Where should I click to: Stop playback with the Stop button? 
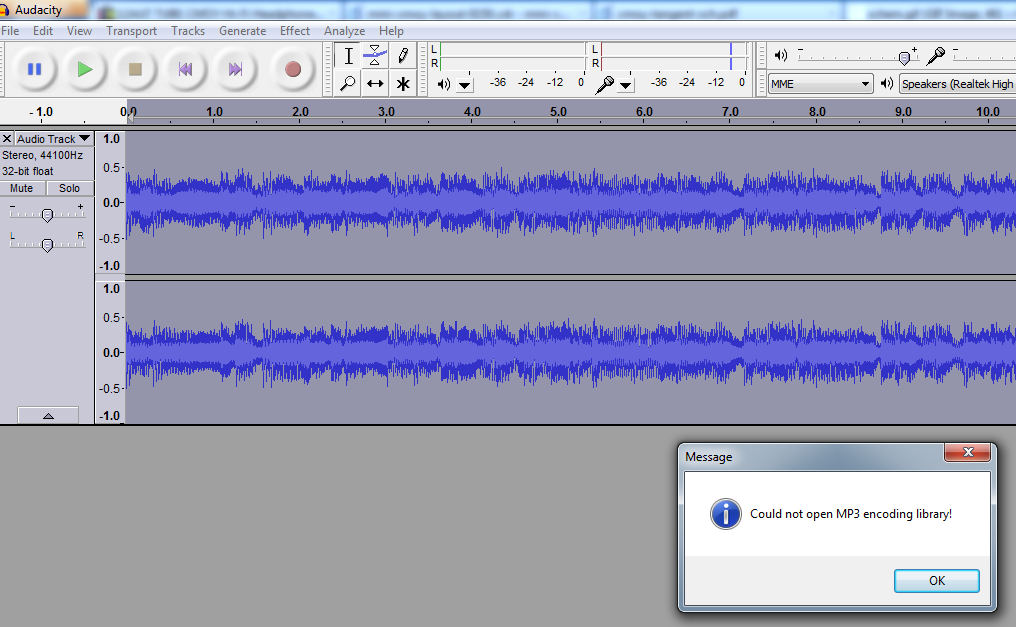(135, 69)
